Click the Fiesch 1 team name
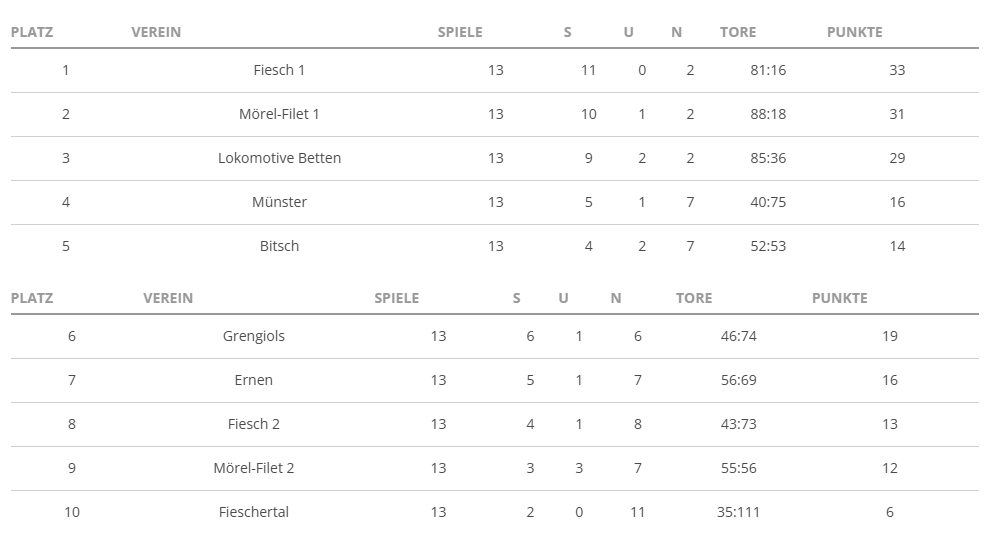Image resolution: width=995 pixels, height=546 pixels. tap(279, 70)
